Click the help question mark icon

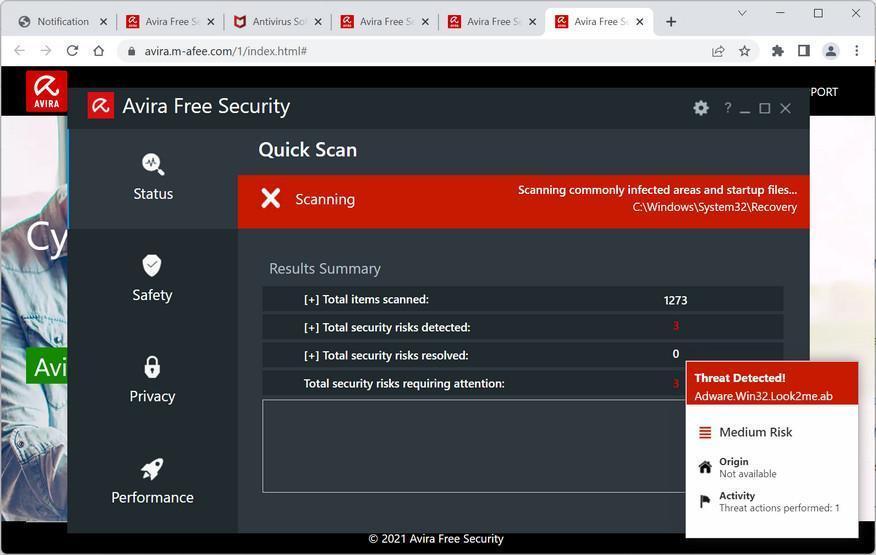(x=727, y=107)
